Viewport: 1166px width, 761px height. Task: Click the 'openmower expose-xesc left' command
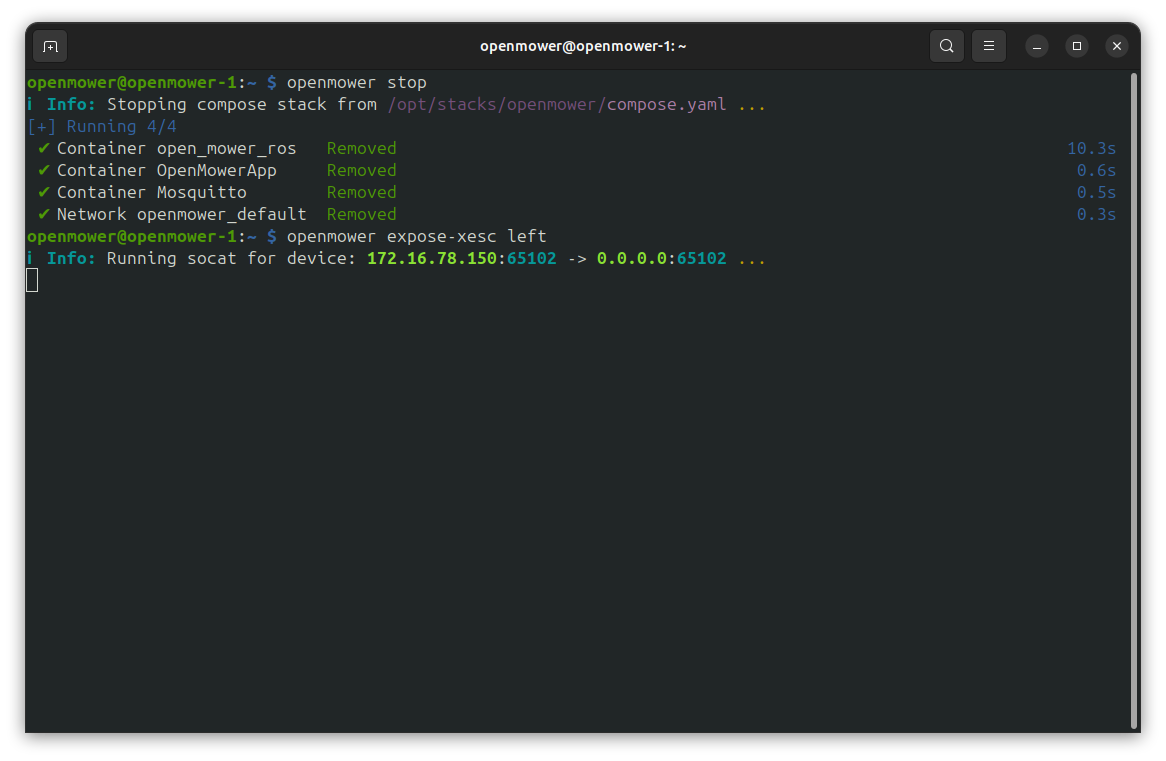point(416,236)
